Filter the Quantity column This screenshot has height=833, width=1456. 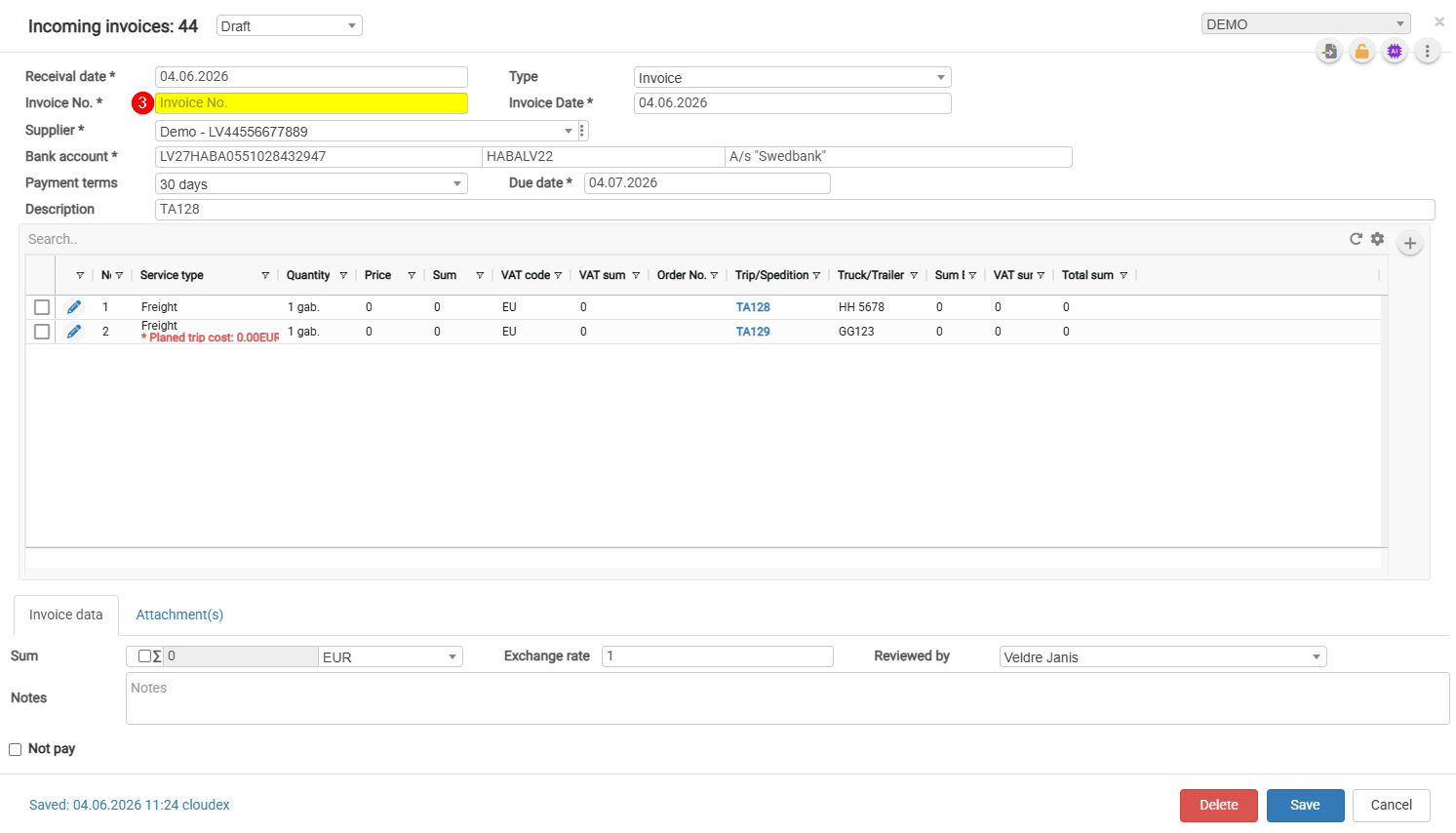tap(343, 275)
